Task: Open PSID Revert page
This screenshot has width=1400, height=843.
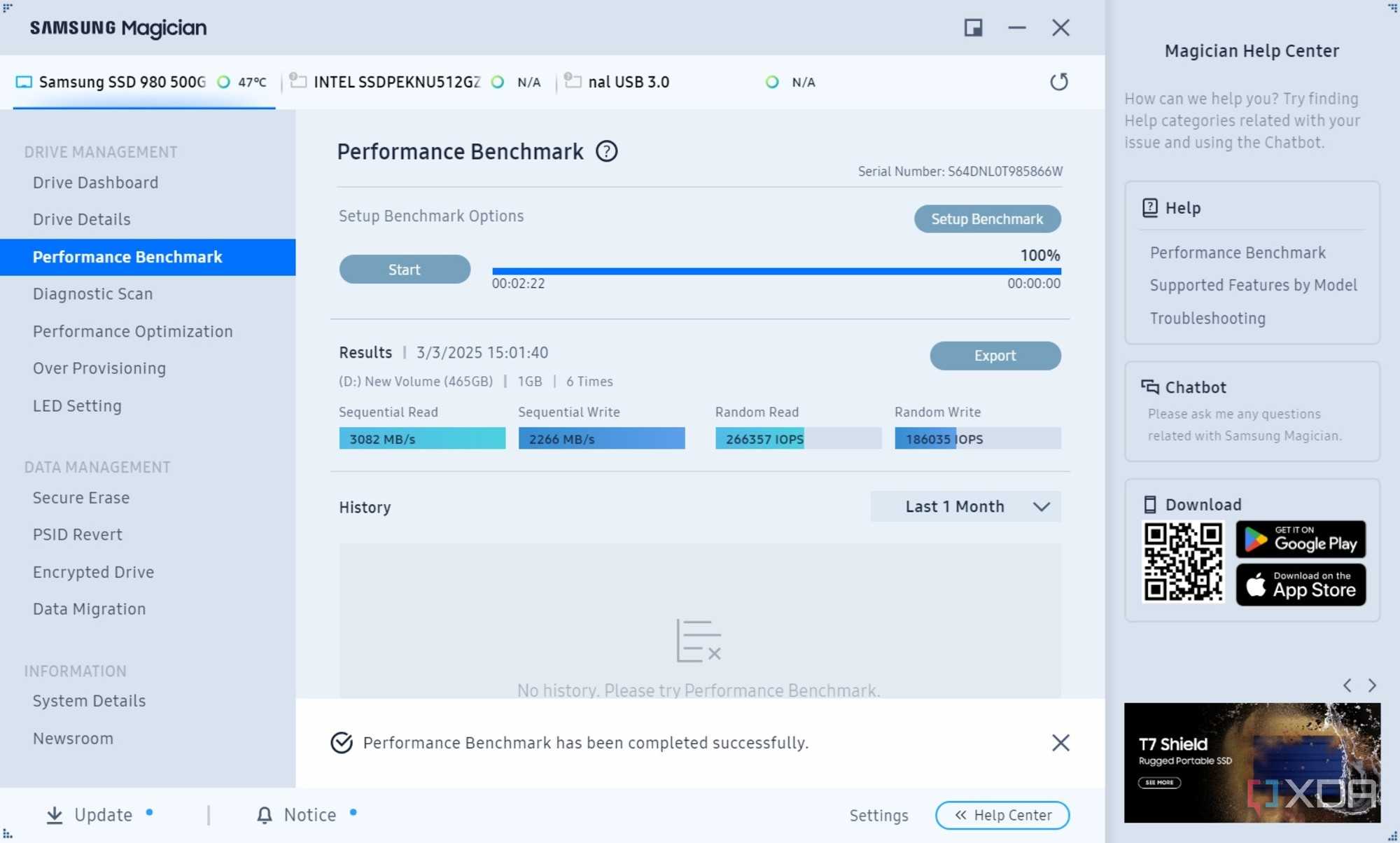Action: point(77,535)
